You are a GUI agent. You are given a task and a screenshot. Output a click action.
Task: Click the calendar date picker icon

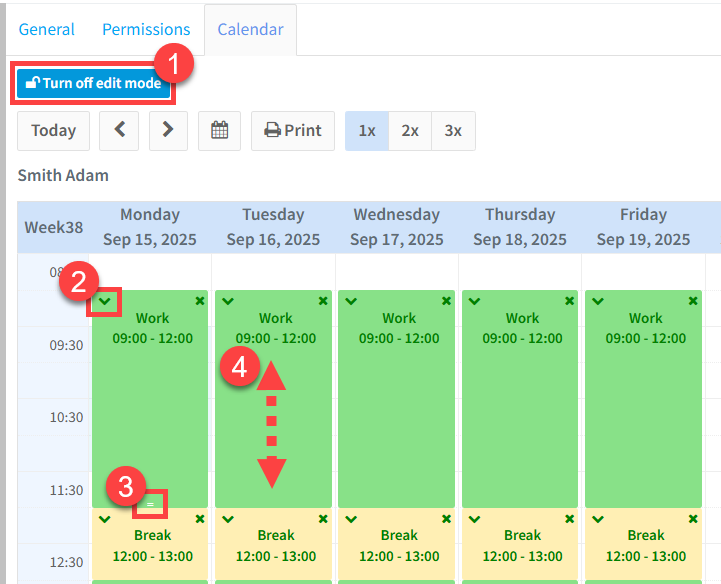(x=220, y=131)
